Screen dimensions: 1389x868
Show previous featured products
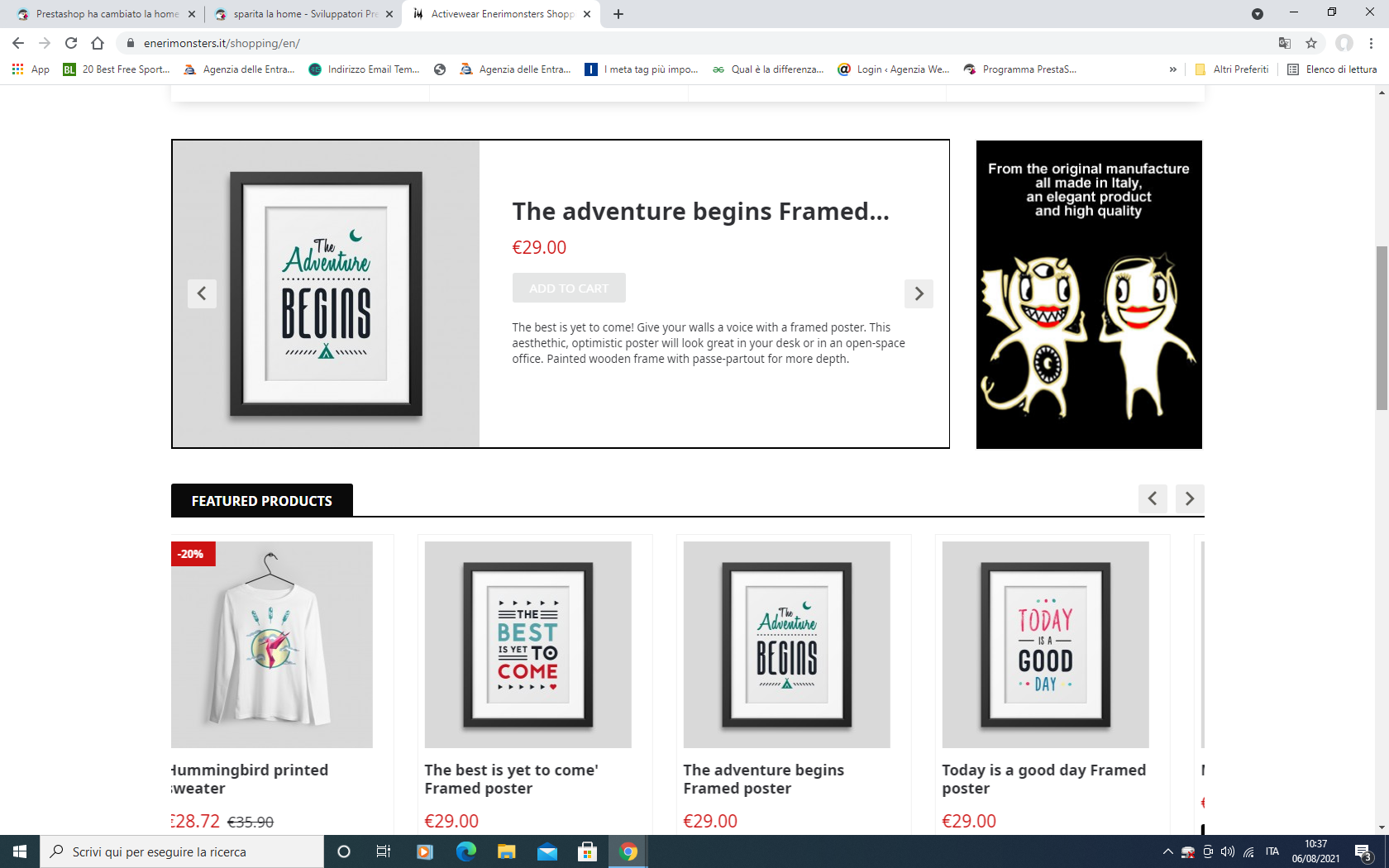pyautogui.click(x=1153, y=498)
